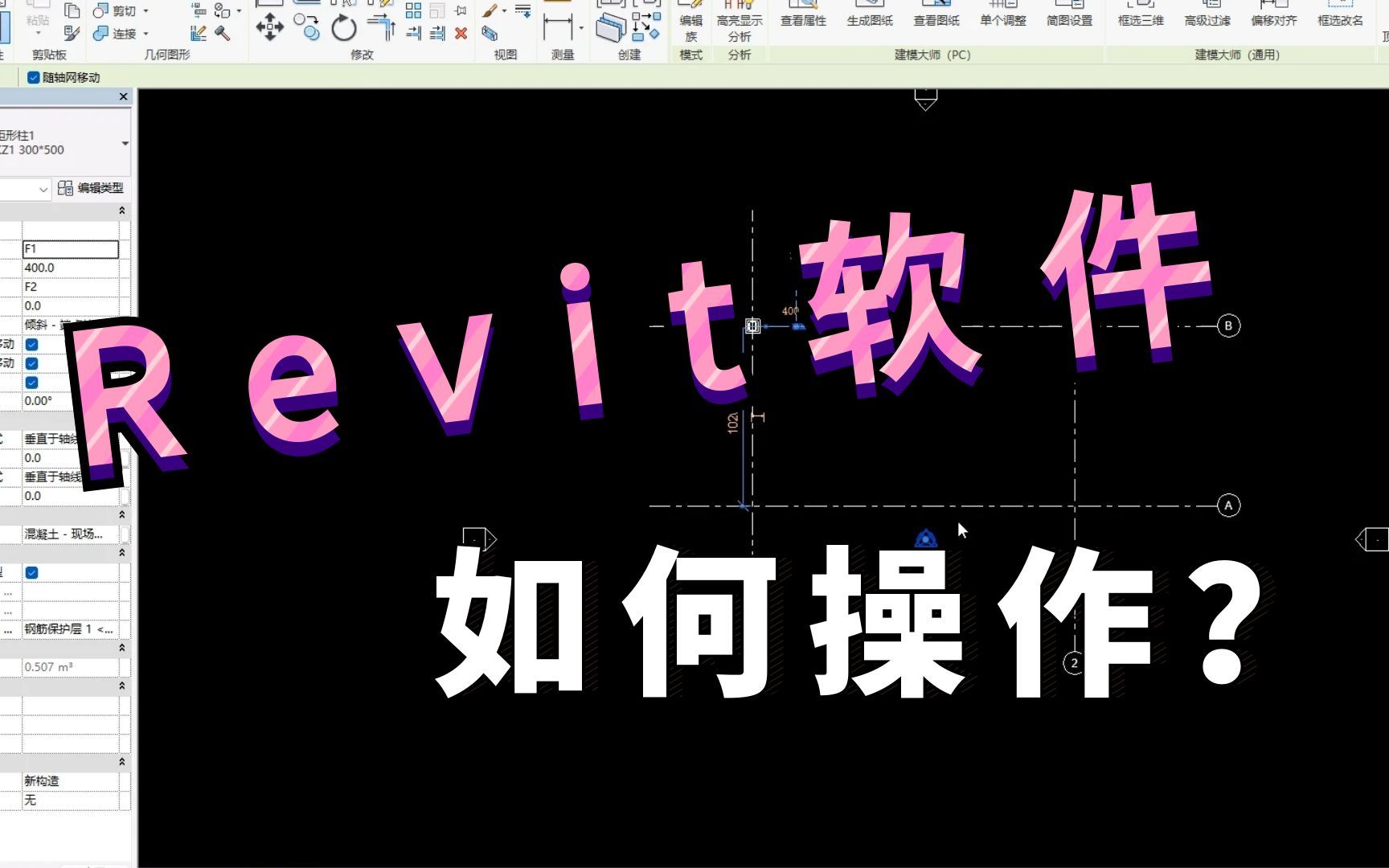This screenshot has width=1389, height=868.
Task: Click the column's blue shape handle at grid B
Action: 797,326
